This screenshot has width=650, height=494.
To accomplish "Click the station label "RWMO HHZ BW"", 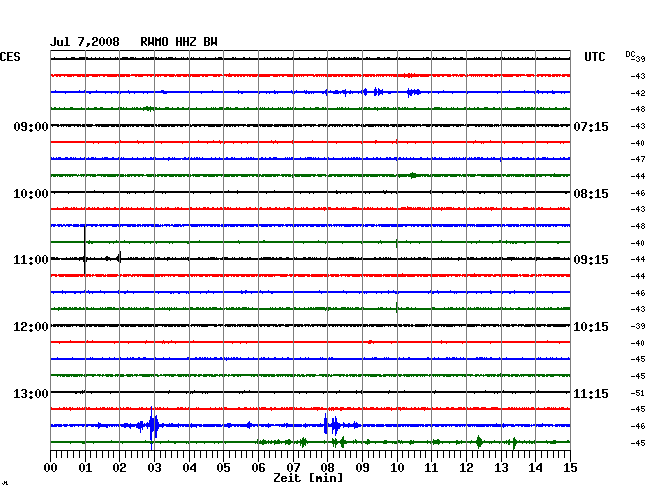I will coord(179,42).
